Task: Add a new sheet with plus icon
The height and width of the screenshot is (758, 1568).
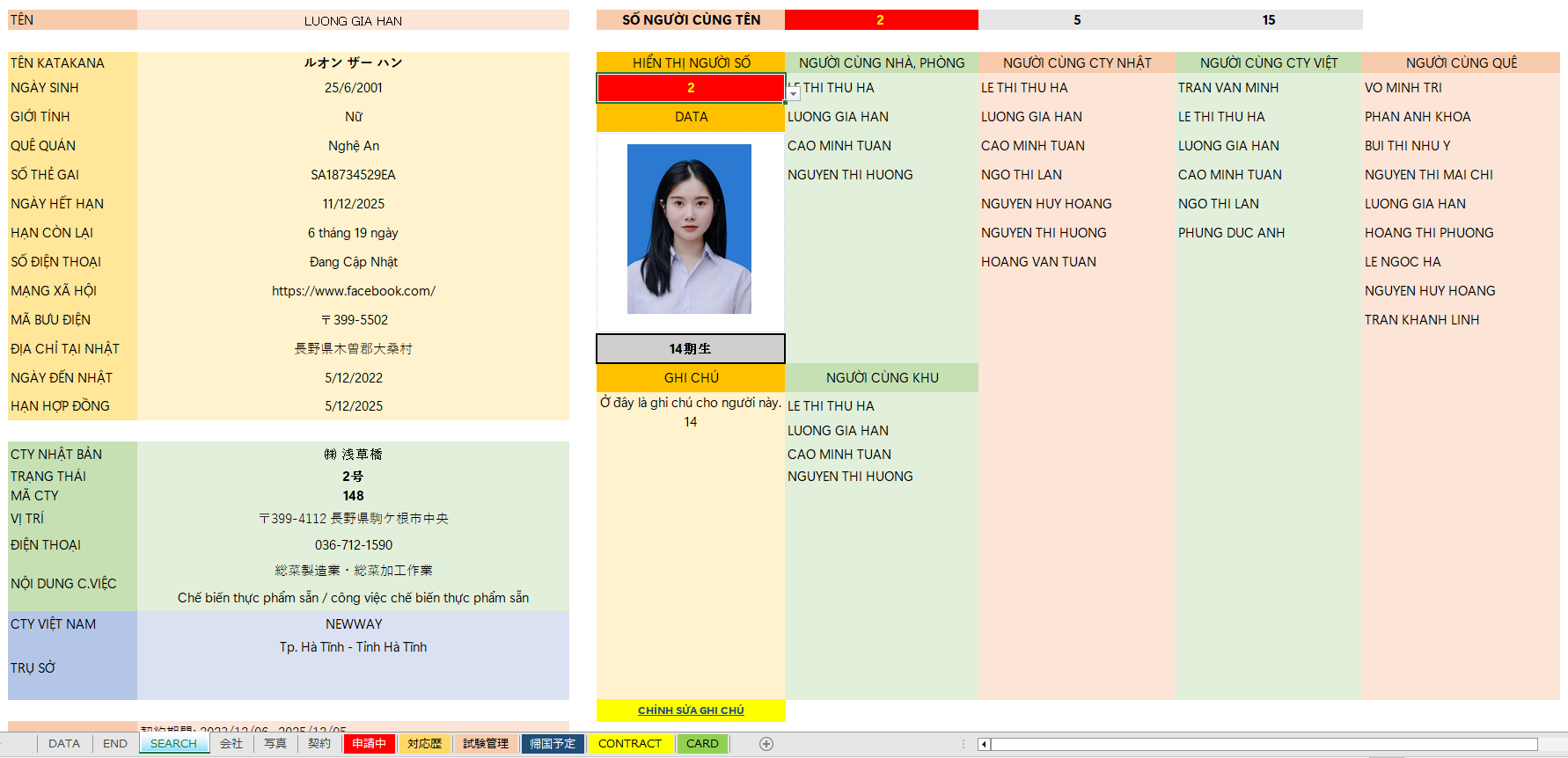Action: [x=766, y=744]
